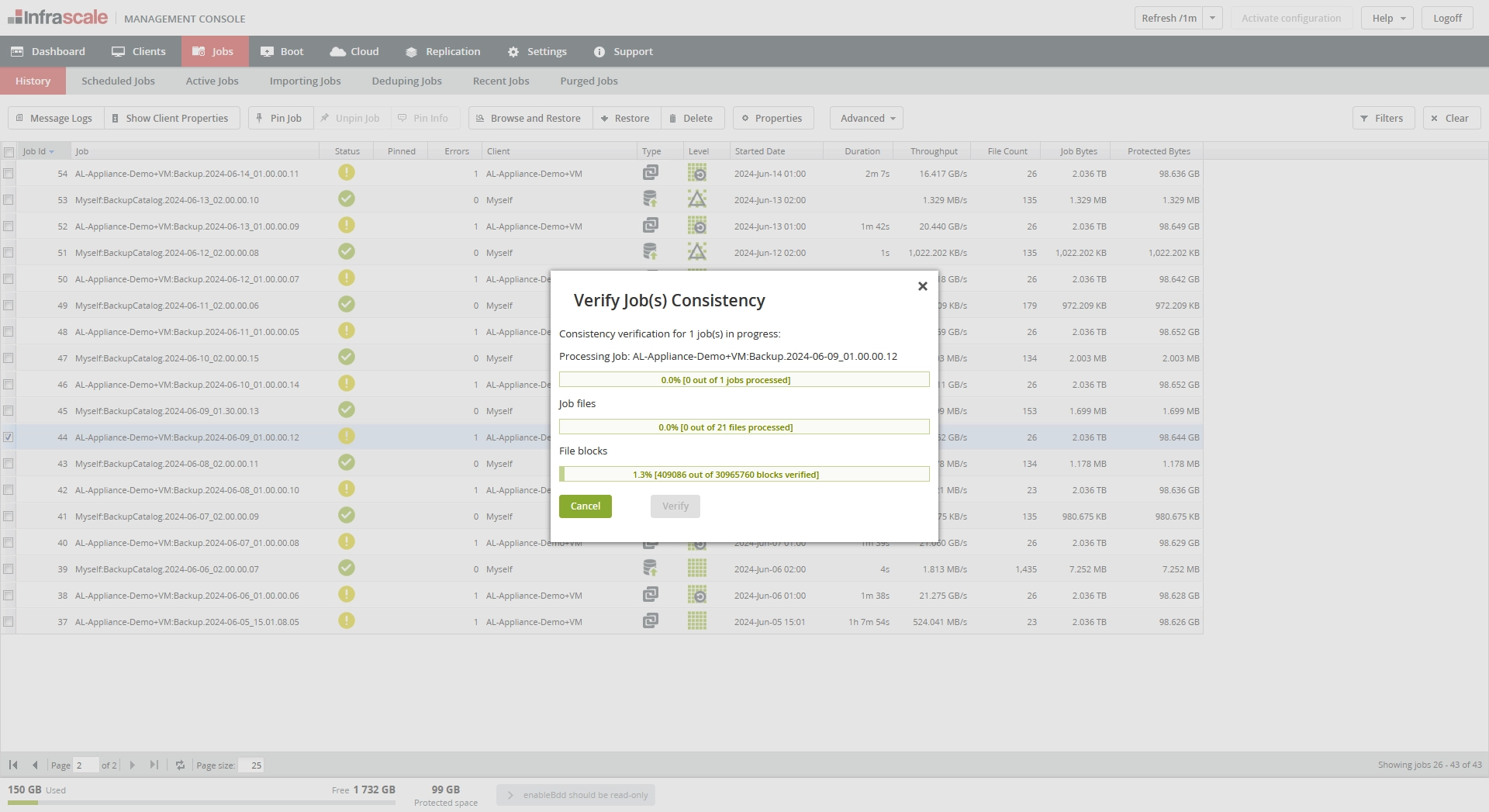Click the Delete button in toolbar
Viewport: 1489px width, 812px height.
[692, 118]
